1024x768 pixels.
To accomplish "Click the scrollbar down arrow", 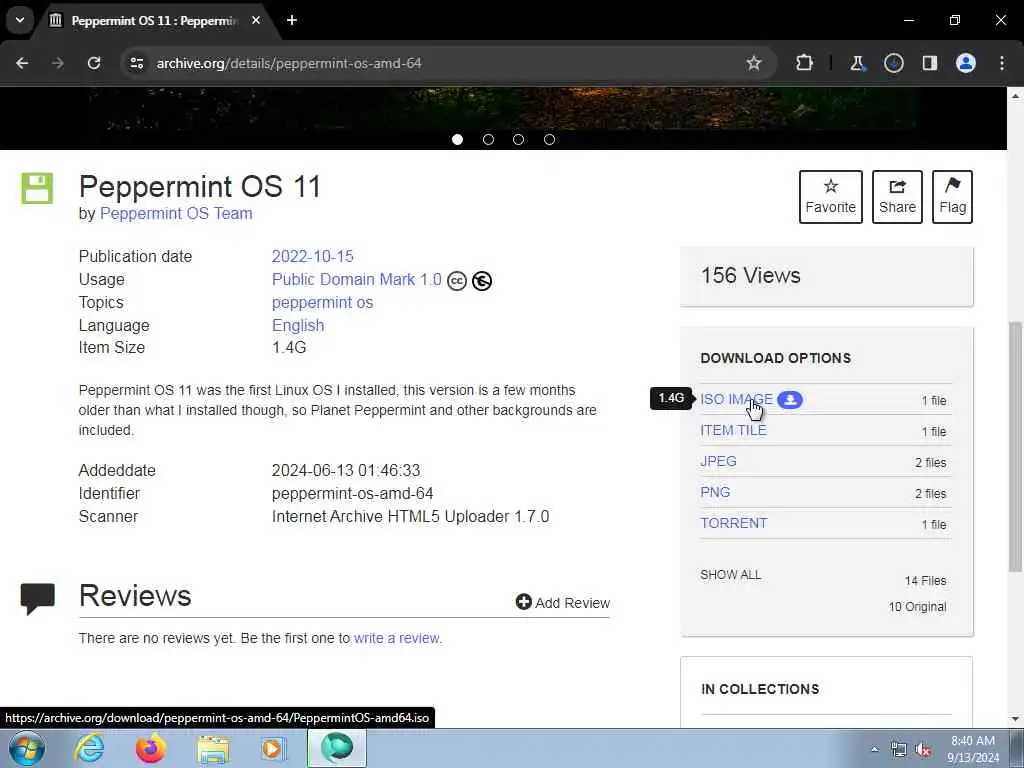I will [x=1016, y=720].
